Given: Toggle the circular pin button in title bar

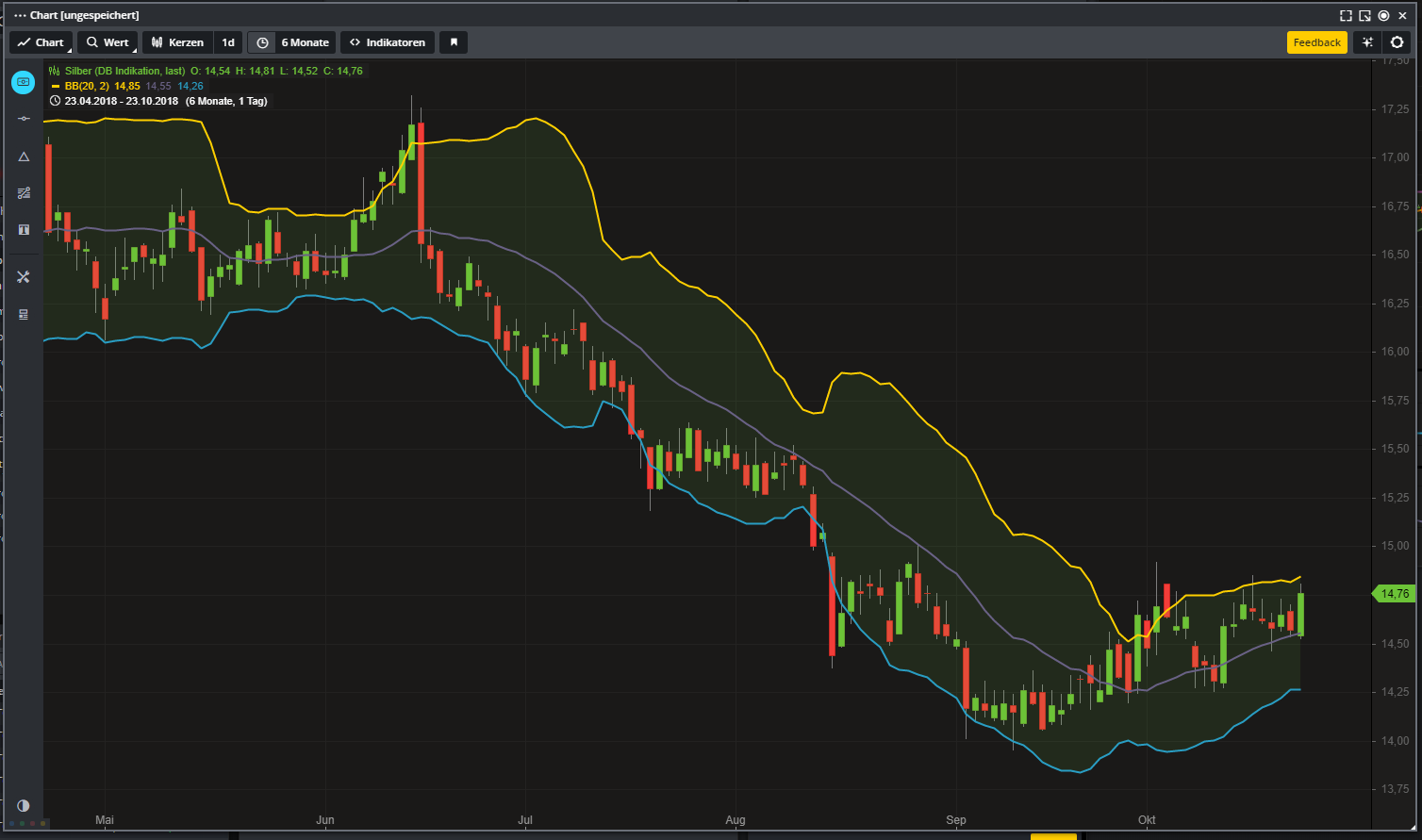Looking at the screenshot, I should 1383,16.
